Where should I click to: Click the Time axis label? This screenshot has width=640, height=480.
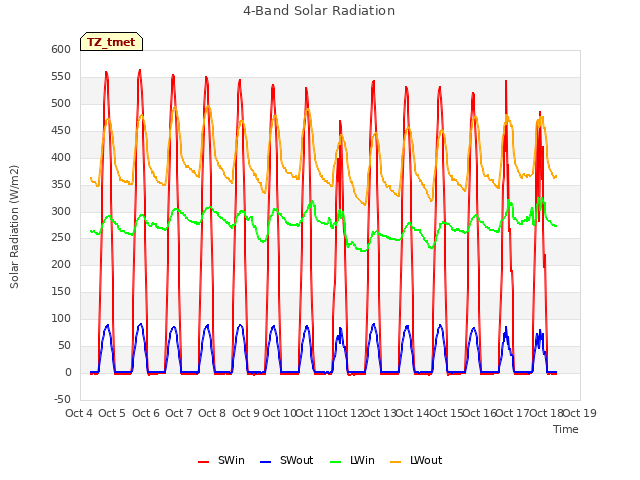click(566, 429)
